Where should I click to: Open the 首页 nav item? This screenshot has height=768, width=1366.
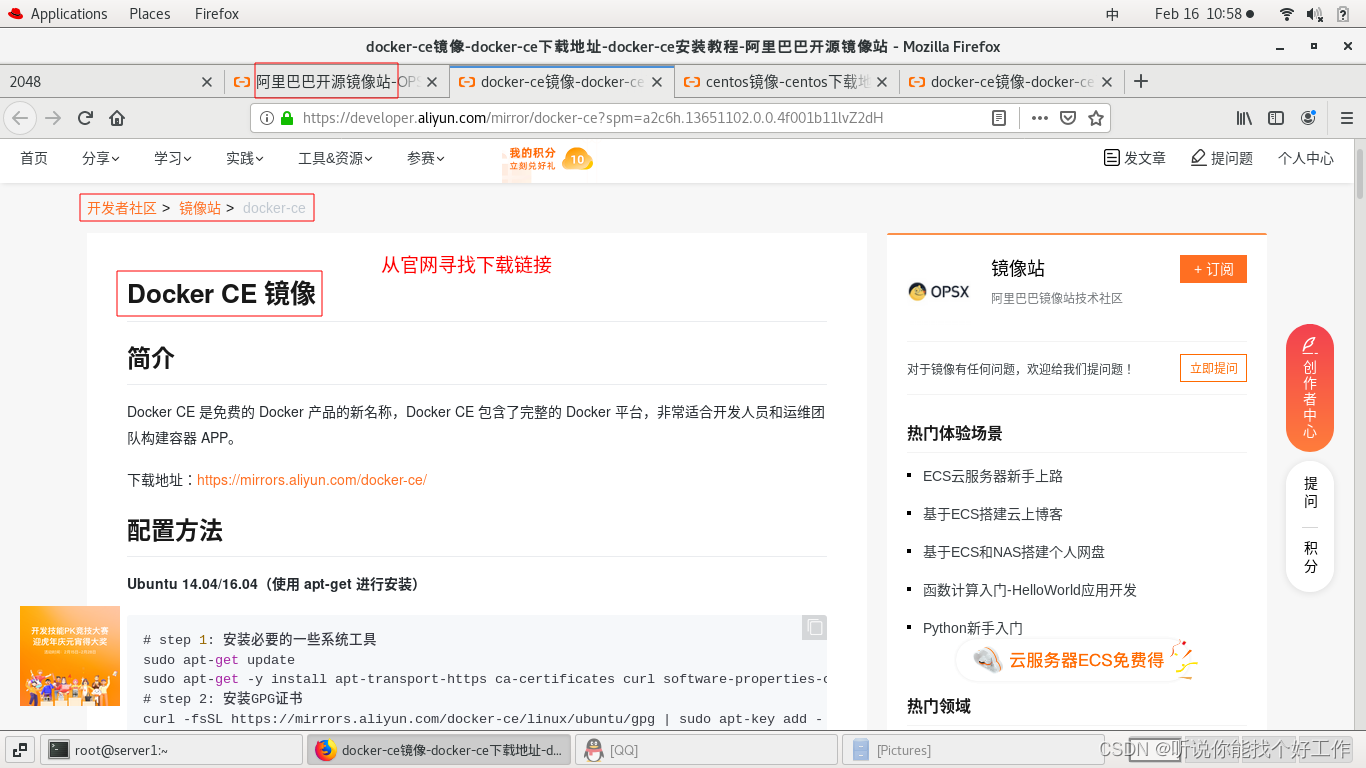tap(34, 158)
